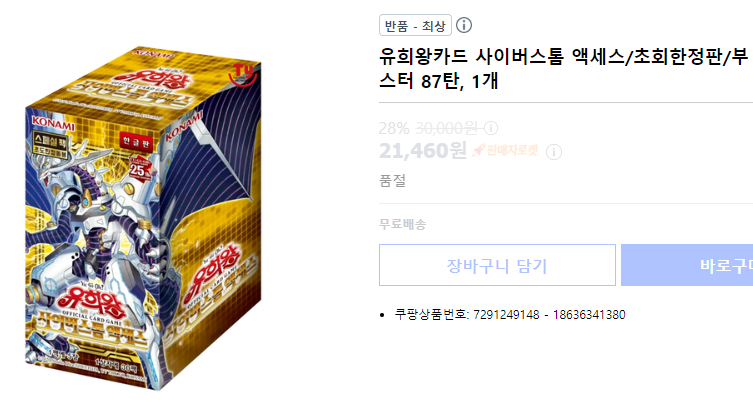Click the strikethrough 30,000원 original price
This screenshot has width=753, height=402.
(x=446, y=128)
